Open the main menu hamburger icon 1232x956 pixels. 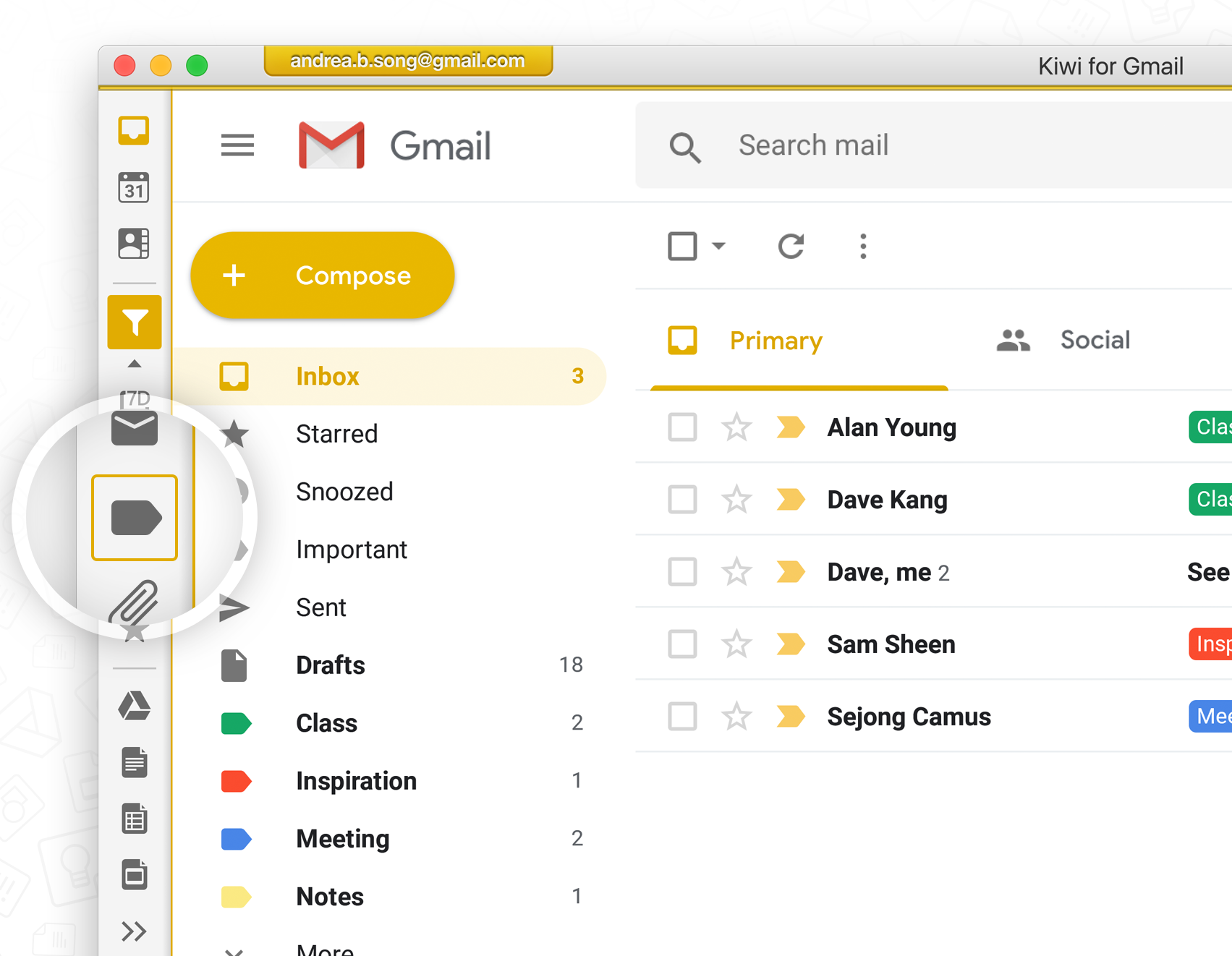tap(237, 145)
